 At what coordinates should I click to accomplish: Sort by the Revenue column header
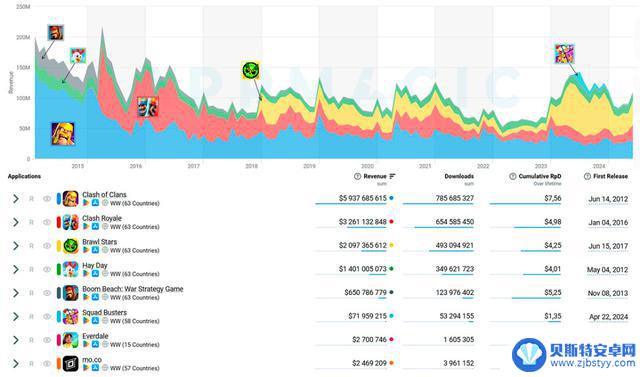pos(375,176)
